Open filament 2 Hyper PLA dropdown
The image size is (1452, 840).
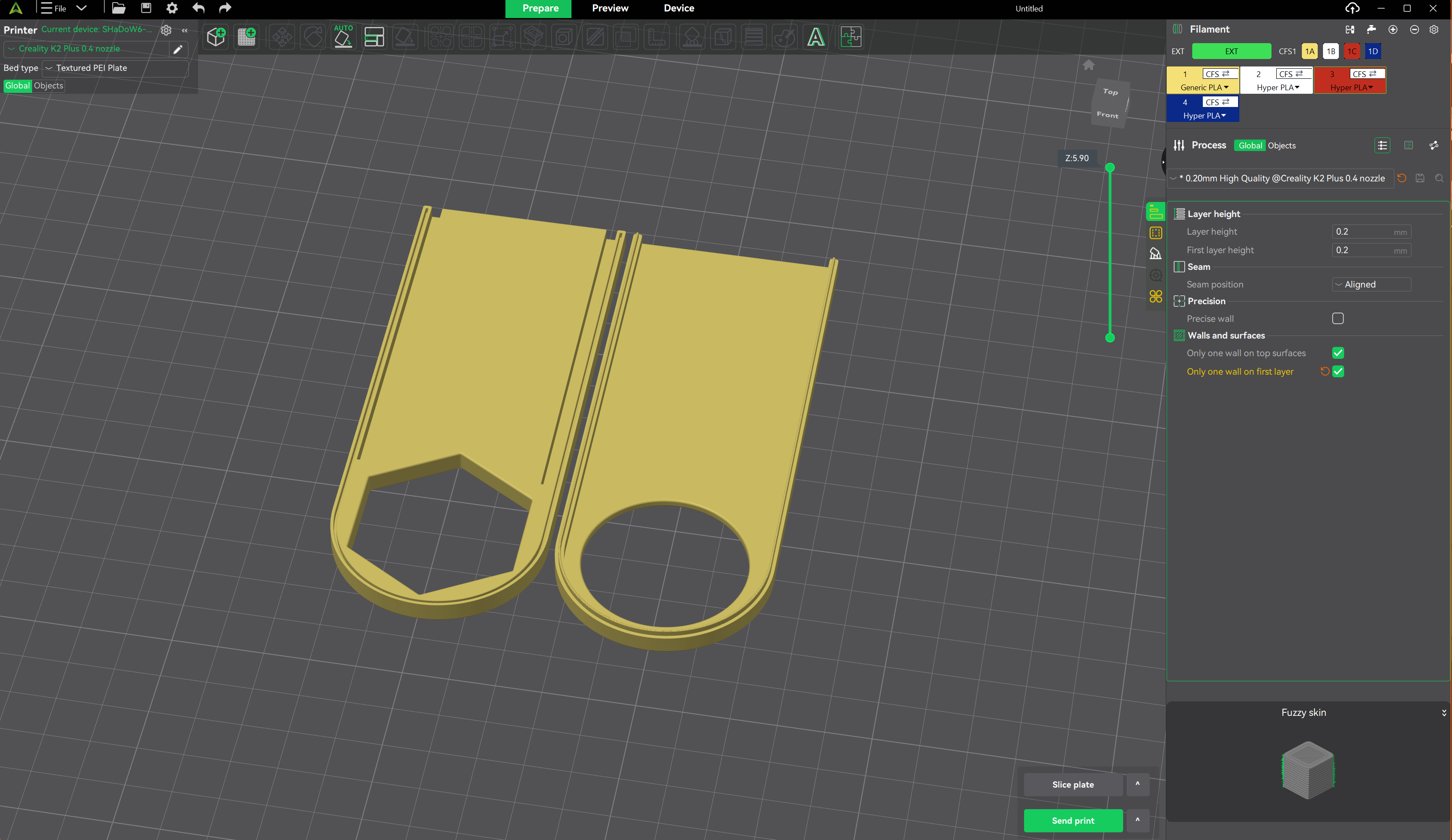coord(1277,88)
